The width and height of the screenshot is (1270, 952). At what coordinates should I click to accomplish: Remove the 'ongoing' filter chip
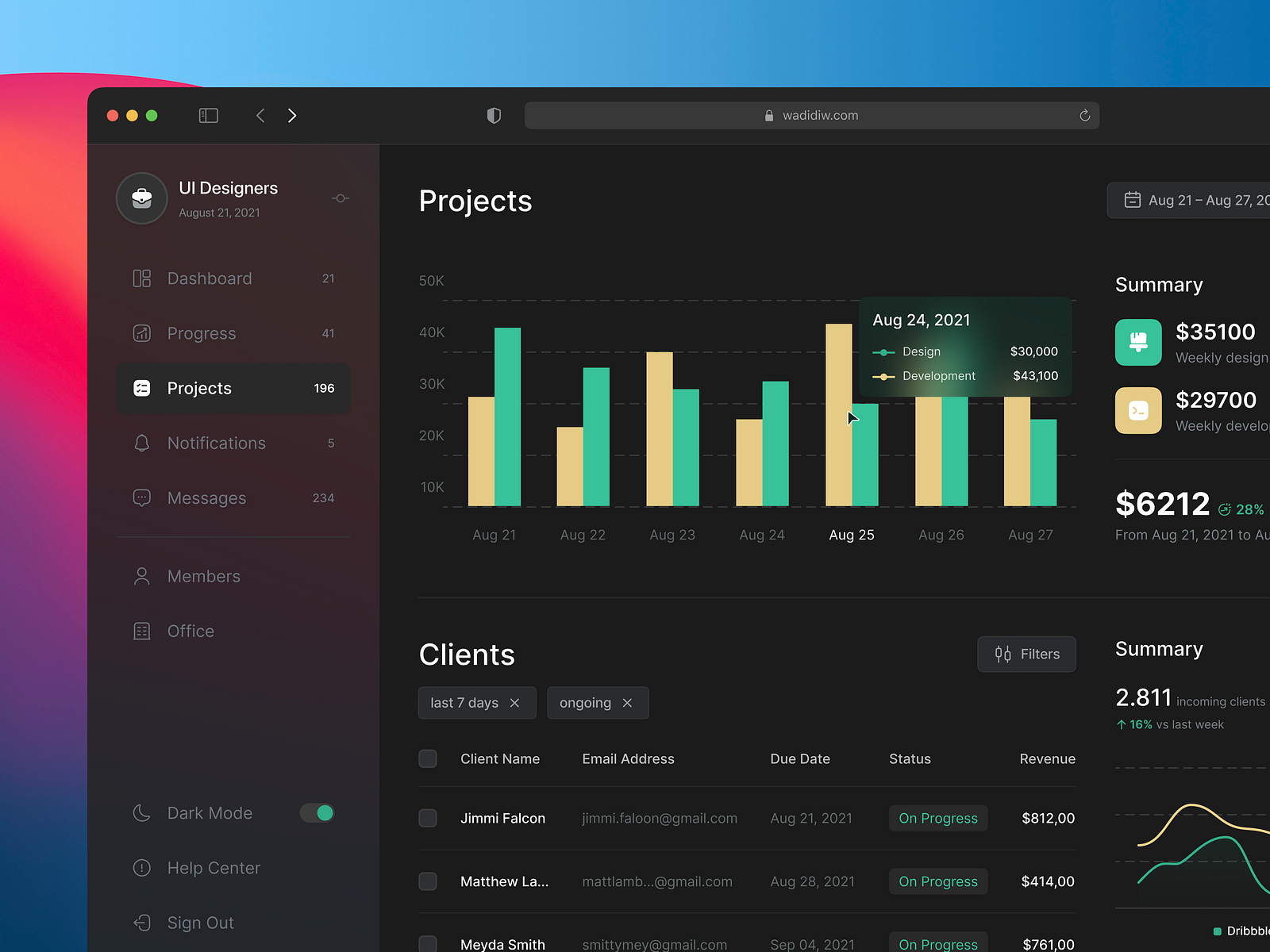click(x=627, y=703)
